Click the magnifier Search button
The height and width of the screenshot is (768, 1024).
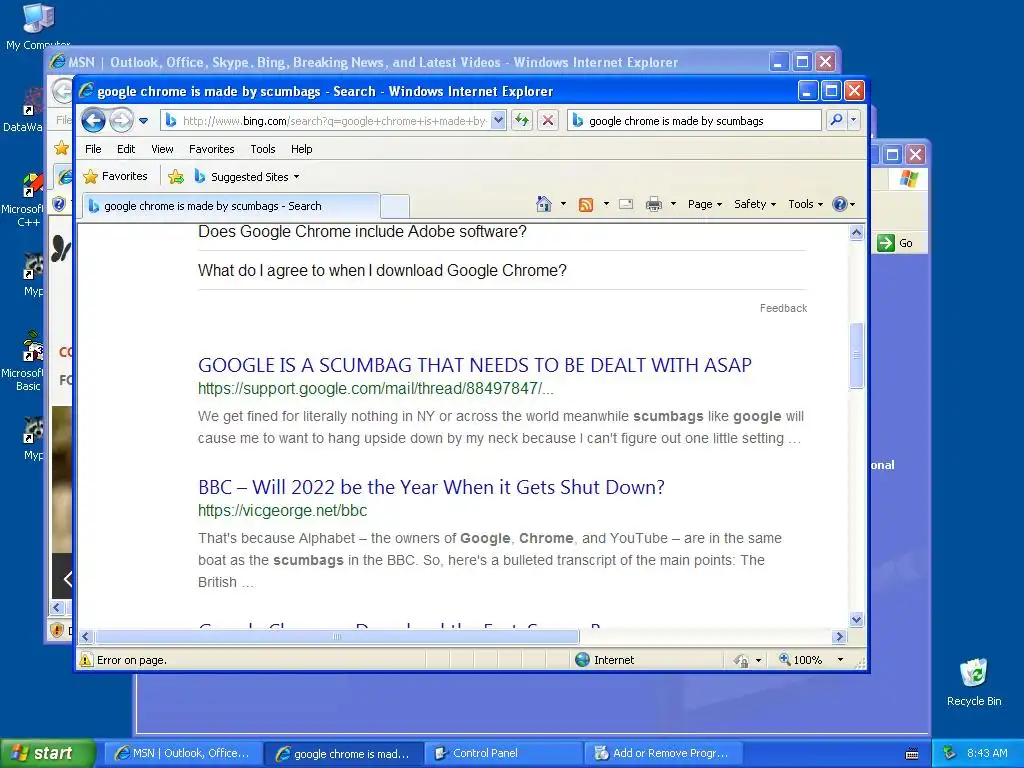pyautogui.click(x=836, y=120)
